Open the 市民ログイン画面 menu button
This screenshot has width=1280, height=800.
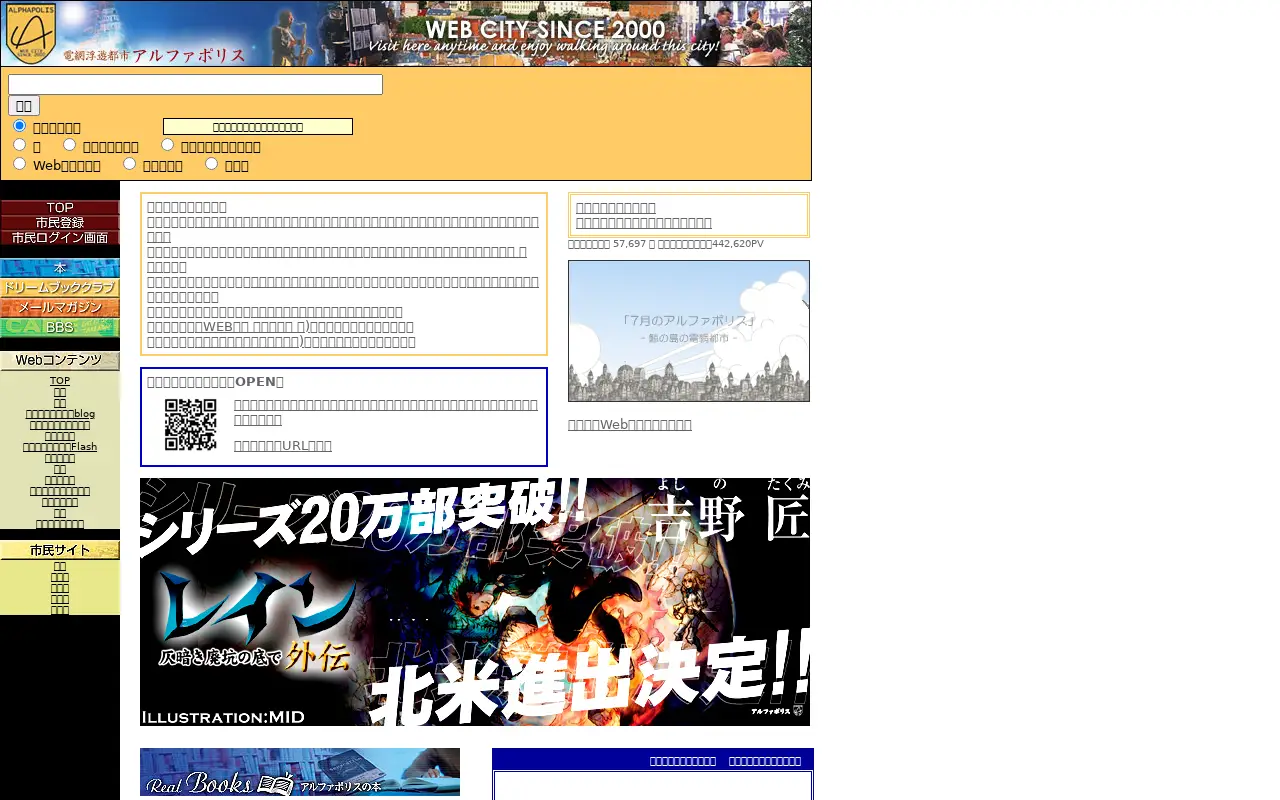pyautogui.click(x=60, y=238)
